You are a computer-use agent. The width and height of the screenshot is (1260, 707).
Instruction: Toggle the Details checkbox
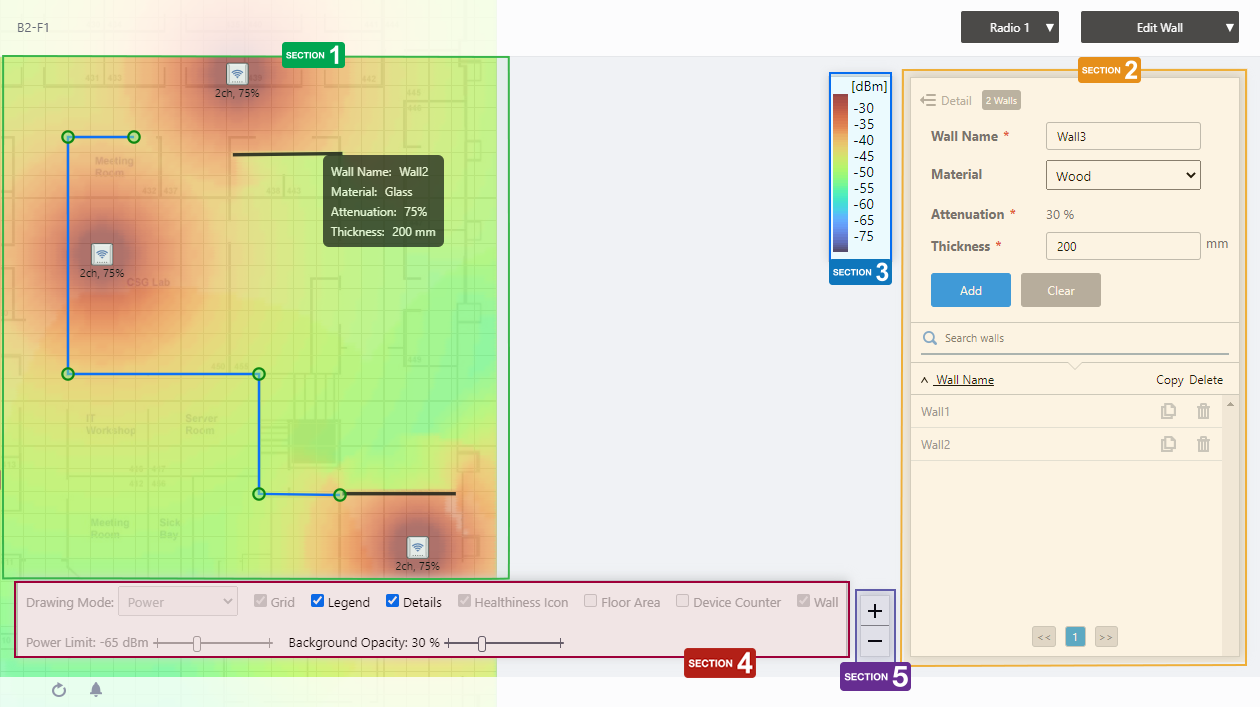point(393,602)
